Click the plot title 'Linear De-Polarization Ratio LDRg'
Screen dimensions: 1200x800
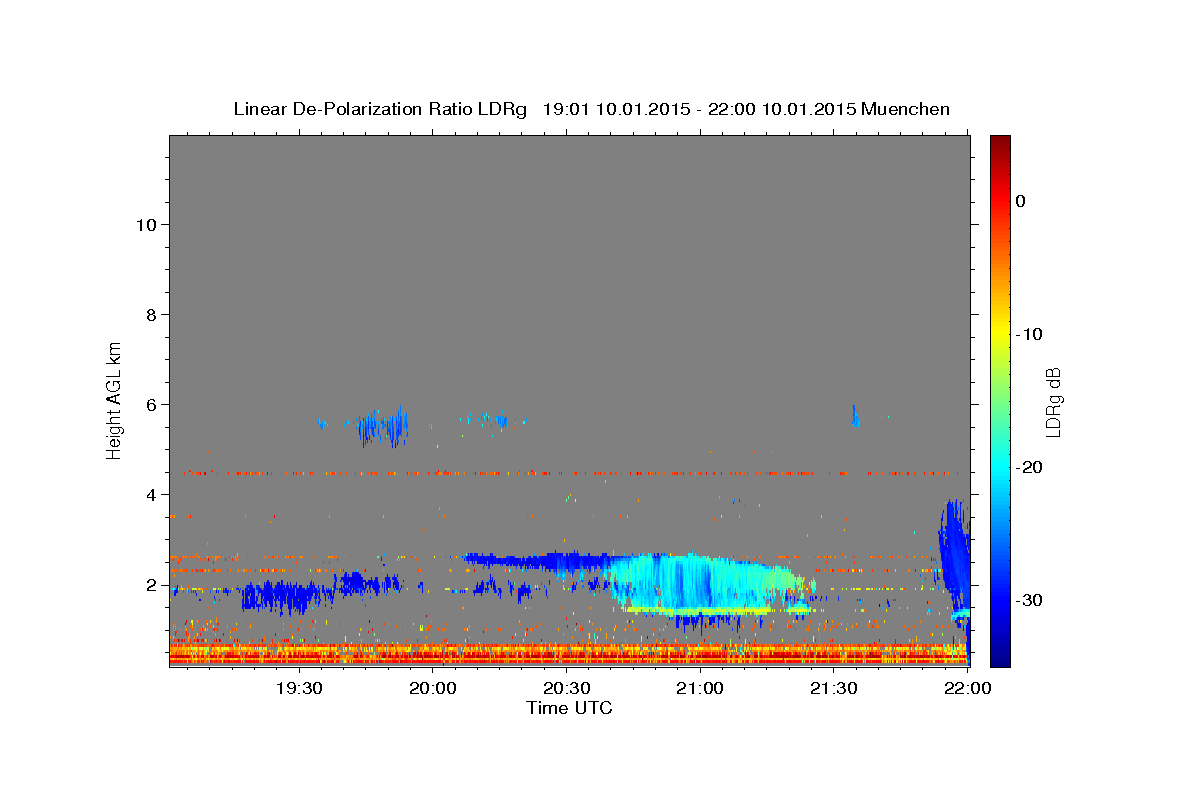379,109
